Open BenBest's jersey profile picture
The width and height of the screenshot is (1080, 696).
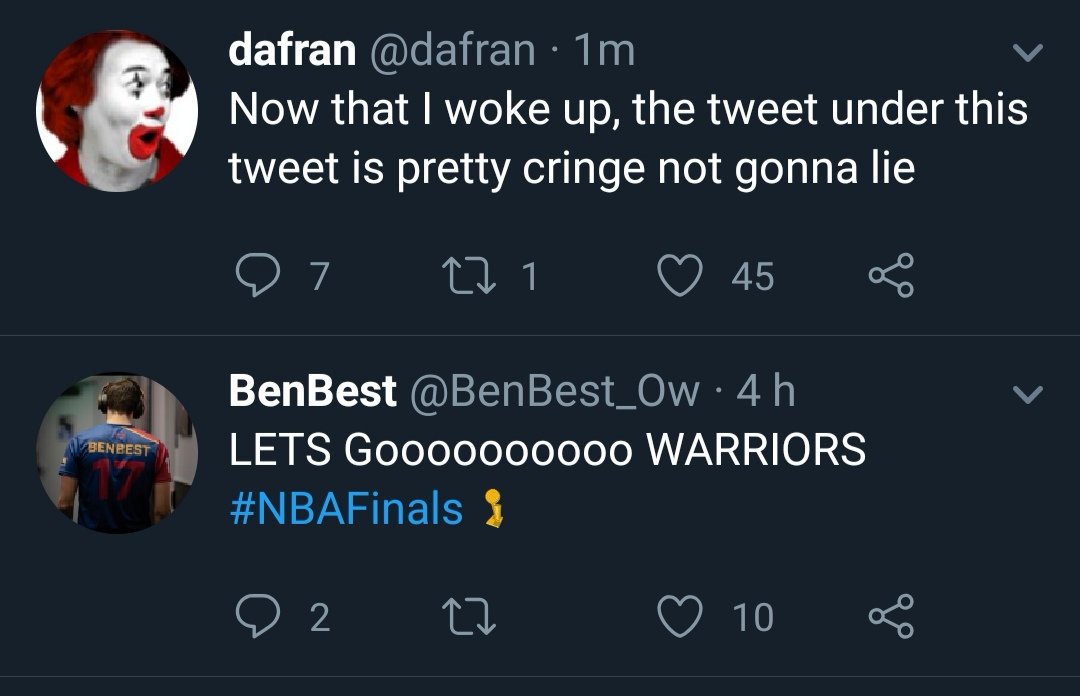(x=117, y=452)
